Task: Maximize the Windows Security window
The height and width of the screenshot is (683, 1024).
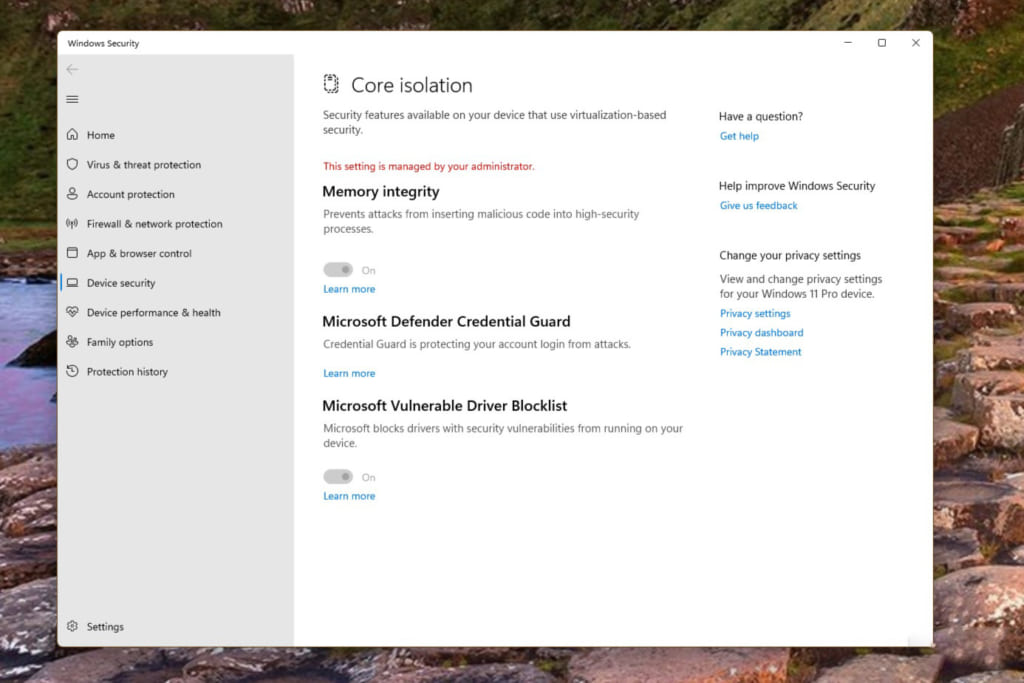Action: 881,43
